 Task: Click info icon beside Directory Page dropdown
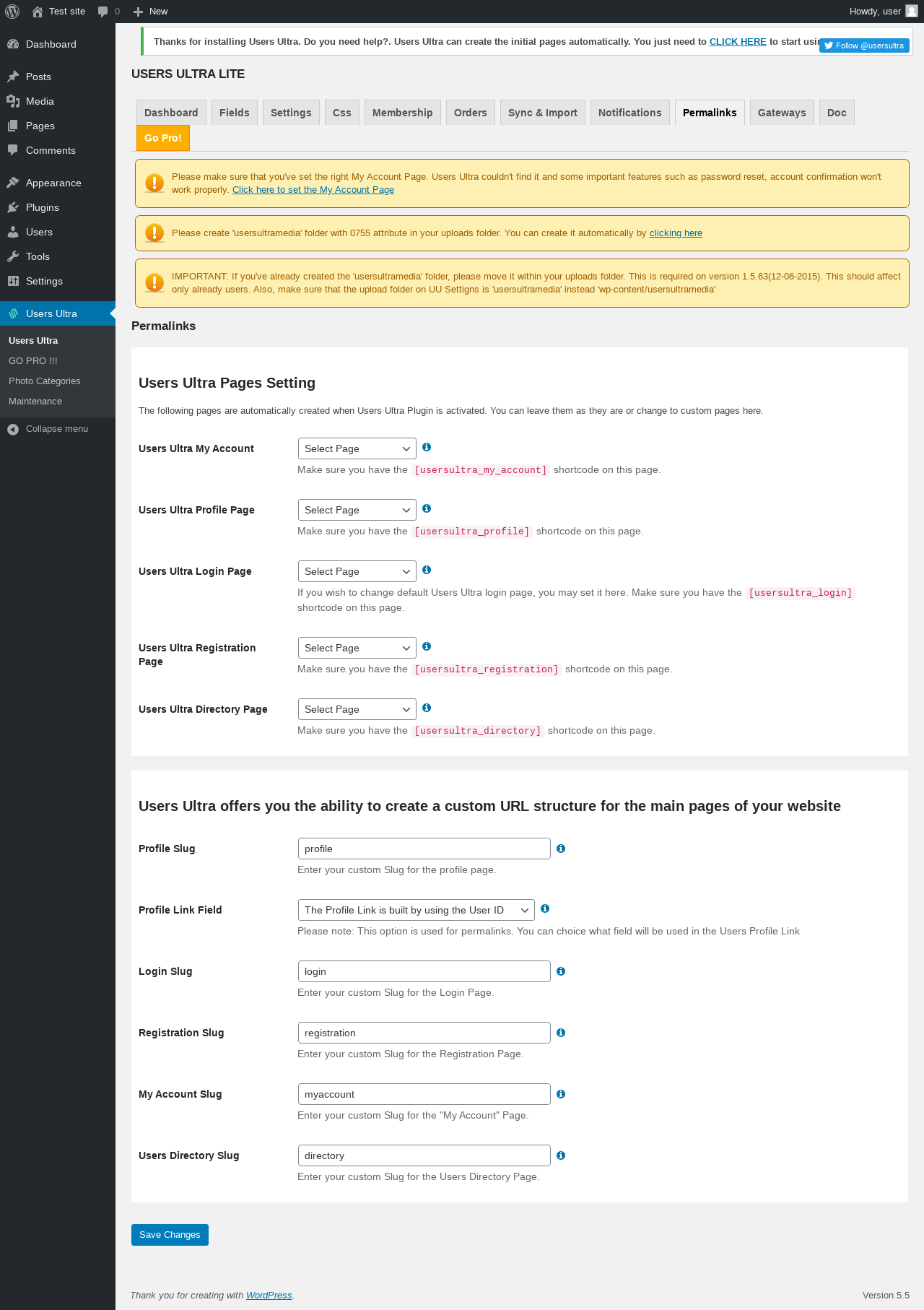click(427, 708)
